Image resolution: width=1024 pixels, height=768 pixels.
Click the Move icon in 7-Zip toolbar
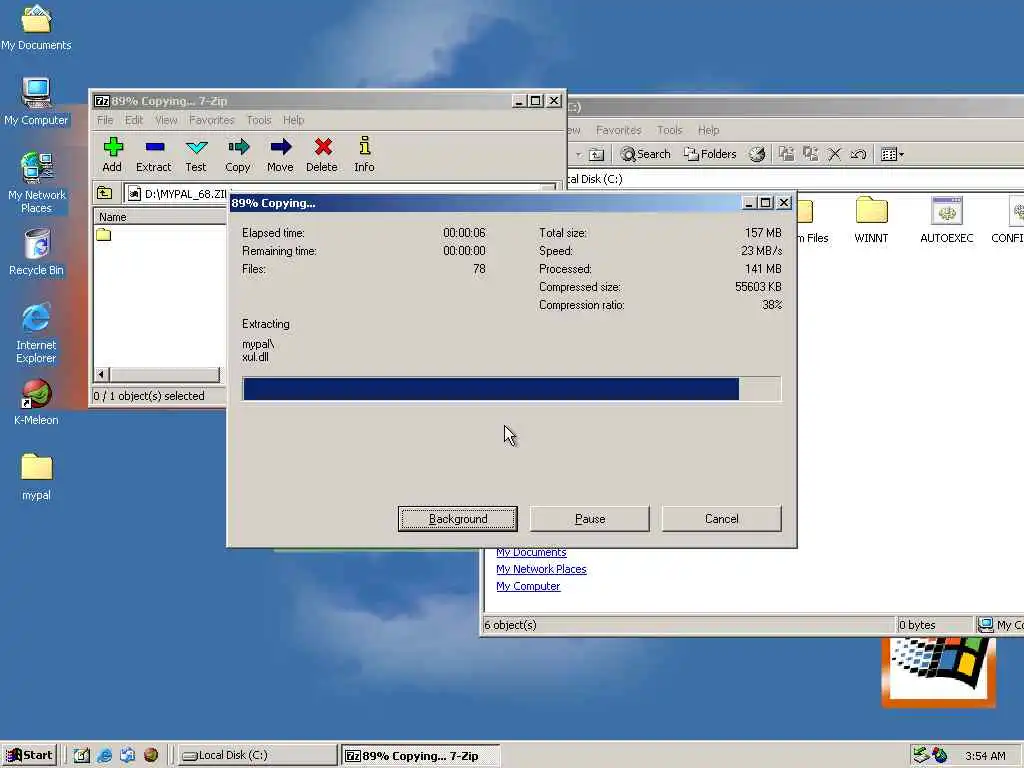tap(280, 155)
